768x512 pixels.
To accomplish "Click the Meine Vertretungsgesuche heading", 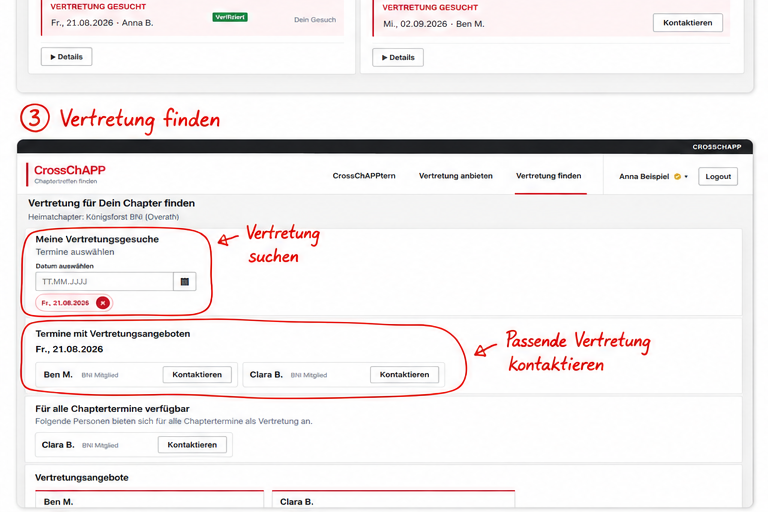I will point(97,239).
